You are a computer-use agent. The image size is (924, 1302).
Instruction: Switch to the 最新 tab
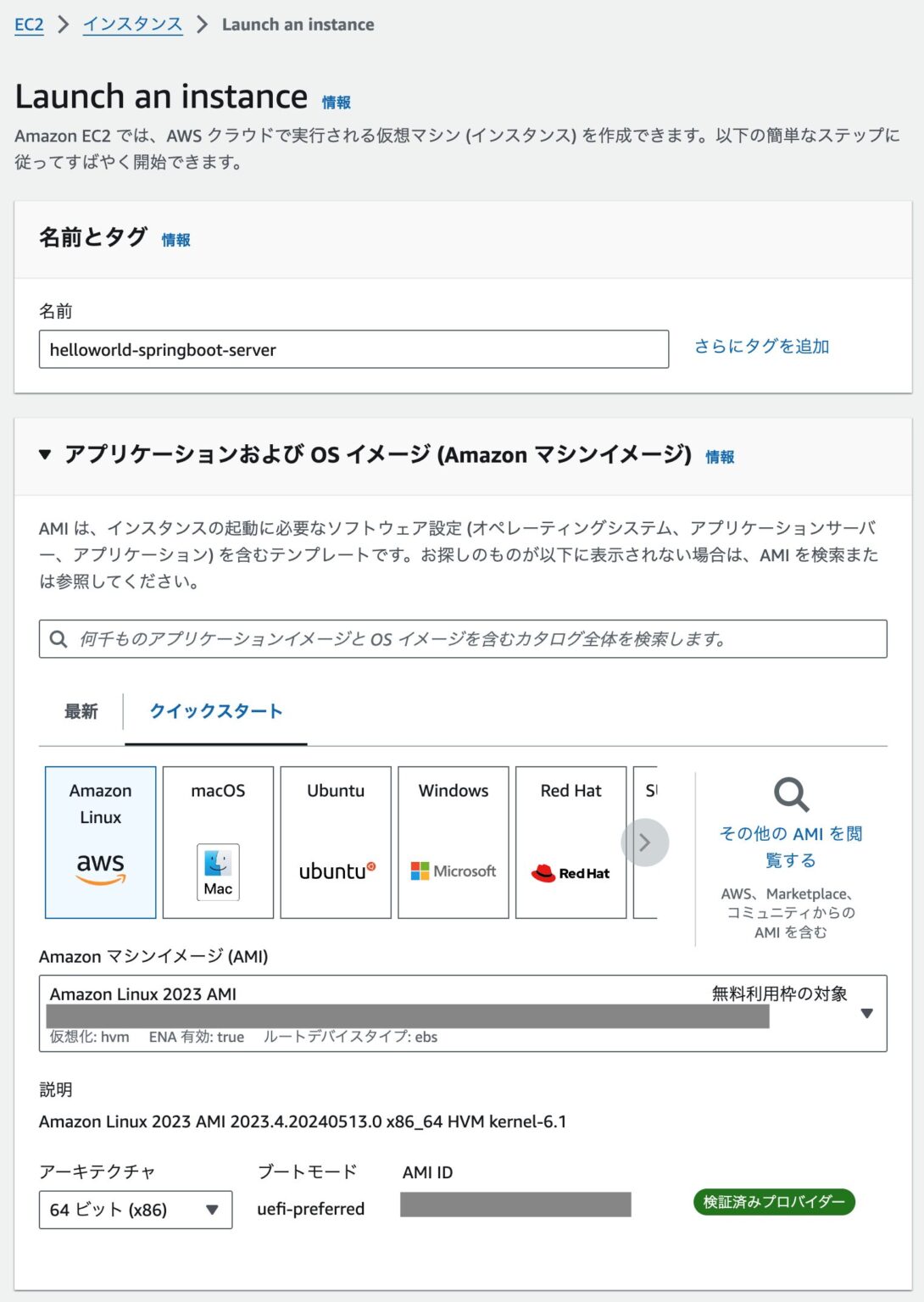tap(80, 712)
